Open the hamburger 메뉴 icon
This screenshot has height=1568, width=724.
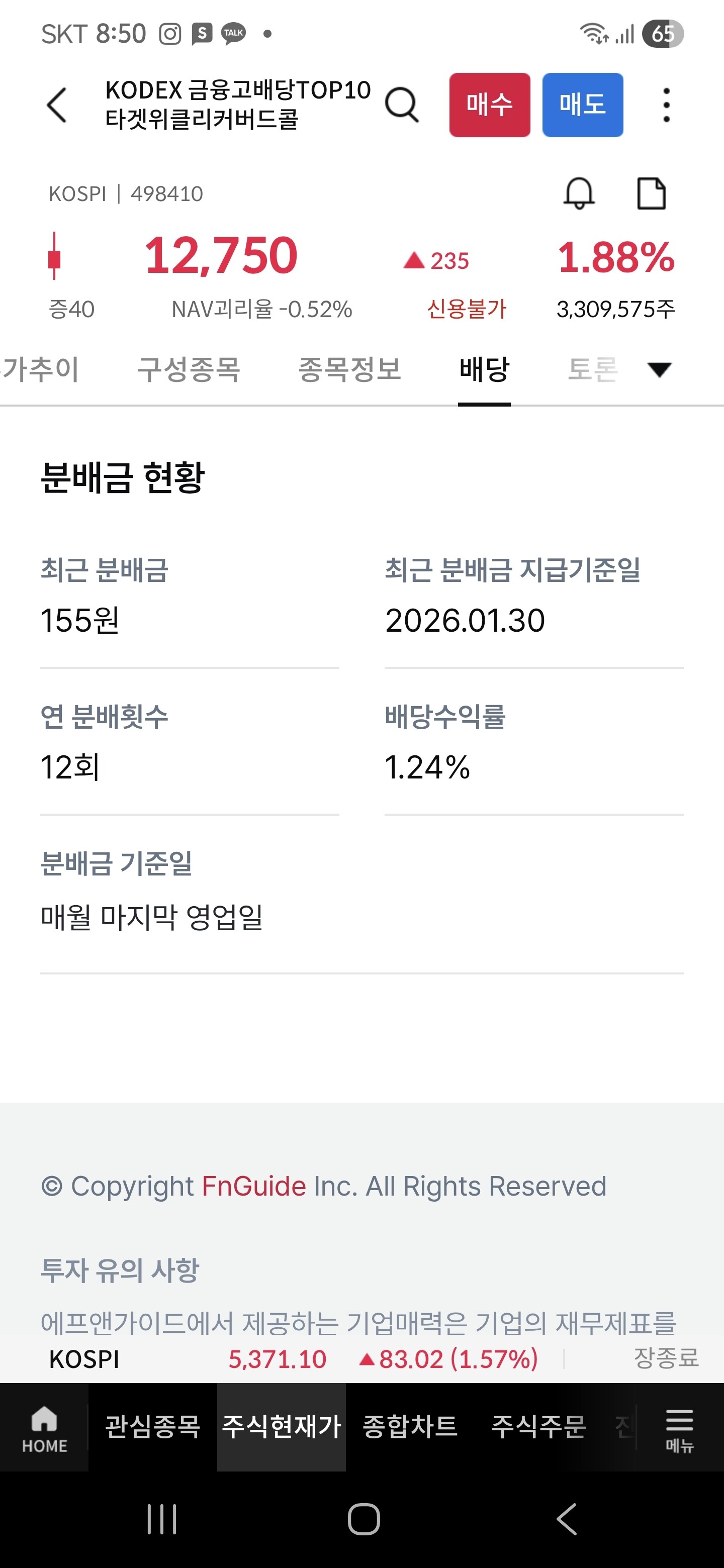coord(679,1427)
